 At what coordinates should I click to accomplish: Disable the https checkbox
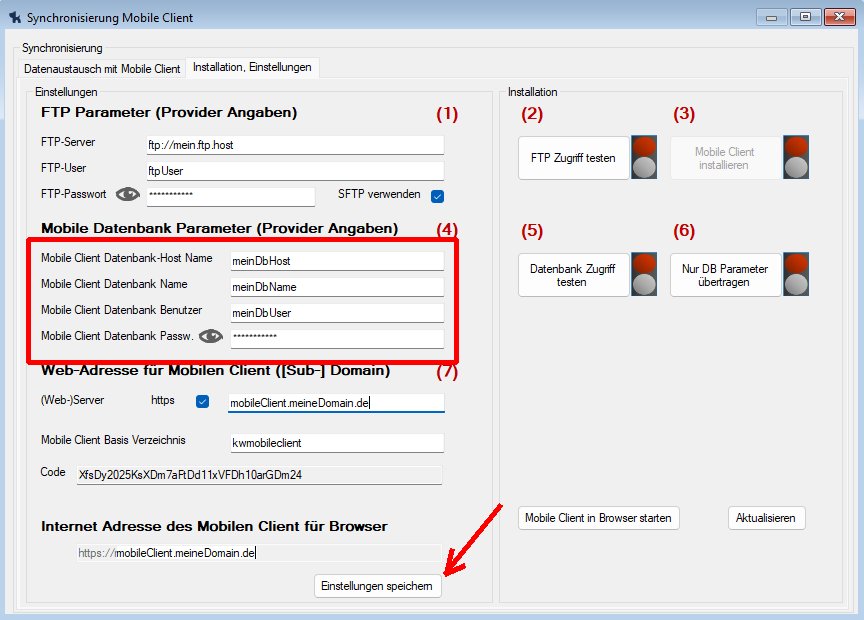pos(203,402)
